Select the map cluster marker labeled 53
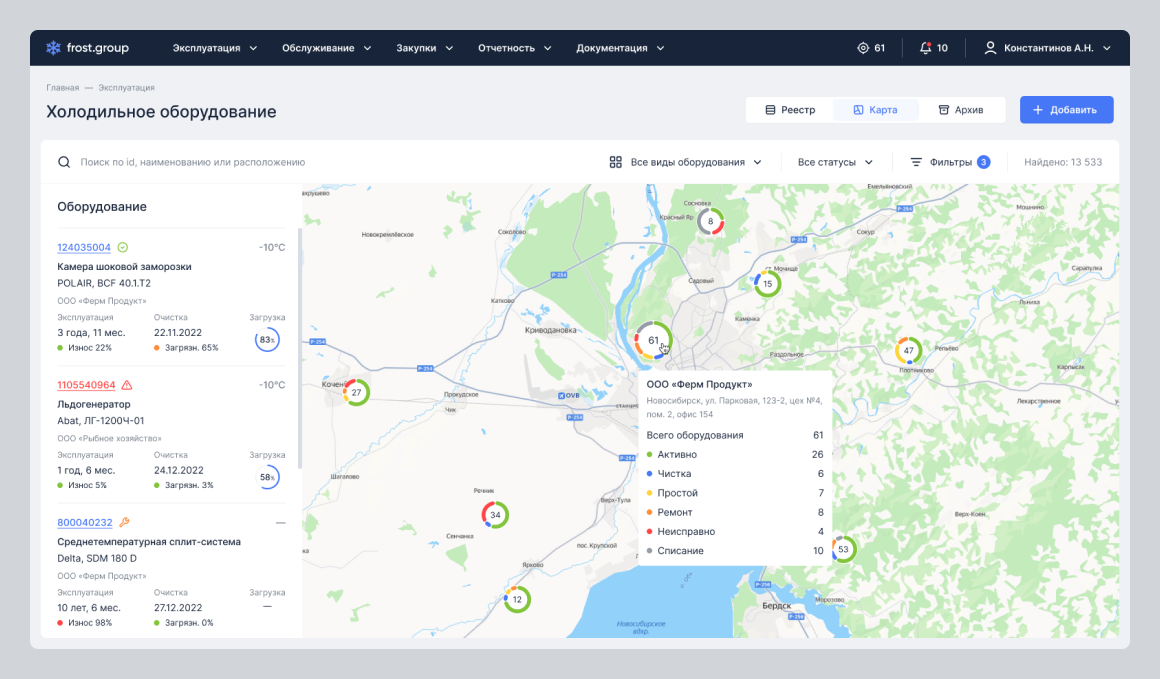Image resolution: width=1160 pixels, height=679 pixels. pyautogui.click(x=843, y=549)
